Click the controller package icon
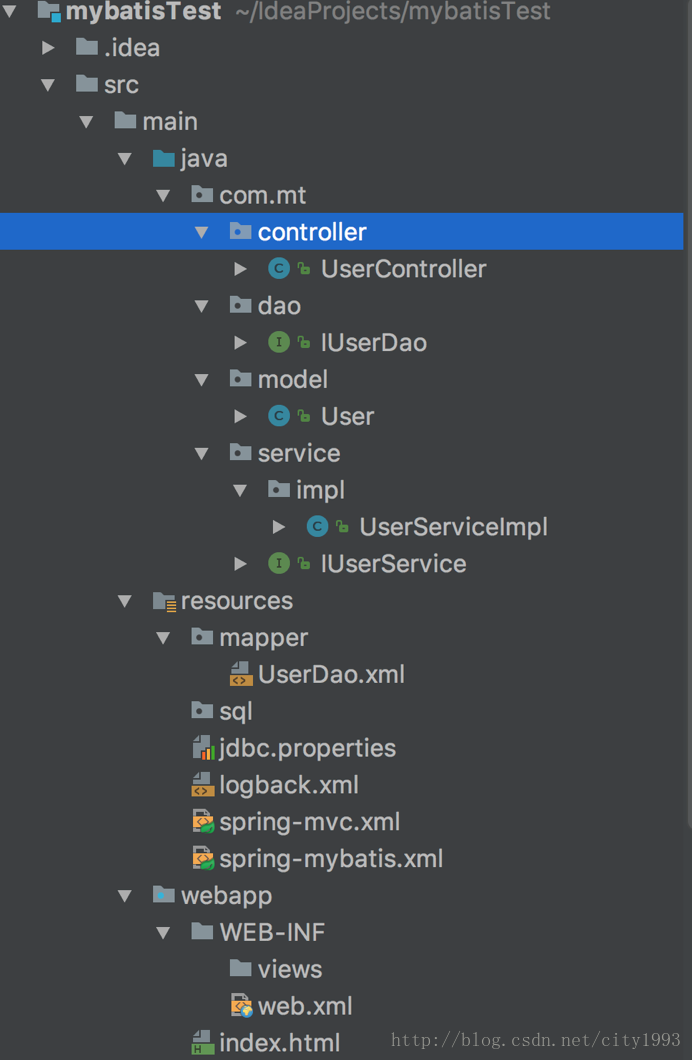Image resolution: width=692 pixels, height=1060 pixels. click(241, 231)
